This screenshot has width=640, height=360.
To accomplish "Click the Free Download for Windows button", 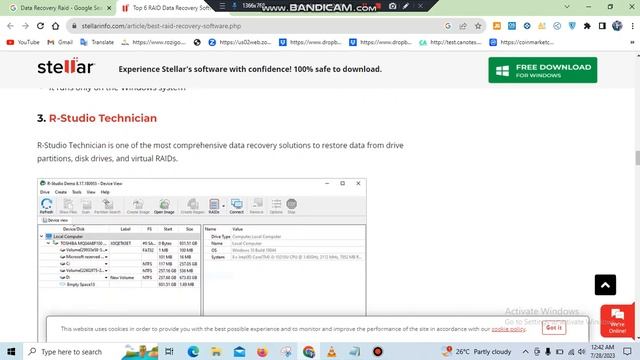I will [x=542, y=70].
